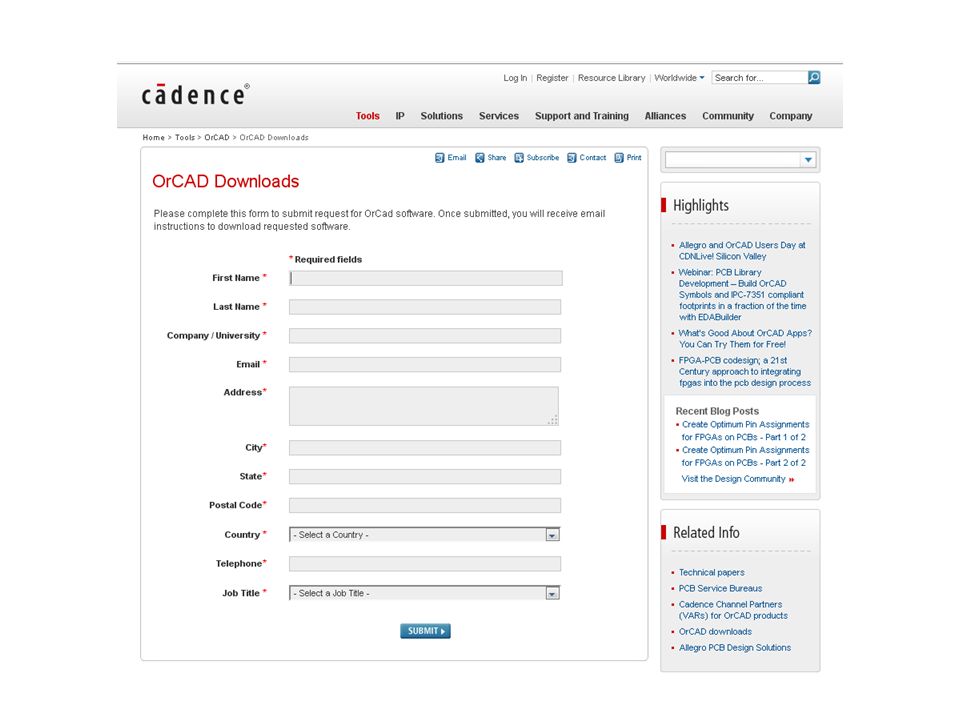This screenshot has width=960, height=720.
Task: Click the Log In link
Action: point(515,78)
